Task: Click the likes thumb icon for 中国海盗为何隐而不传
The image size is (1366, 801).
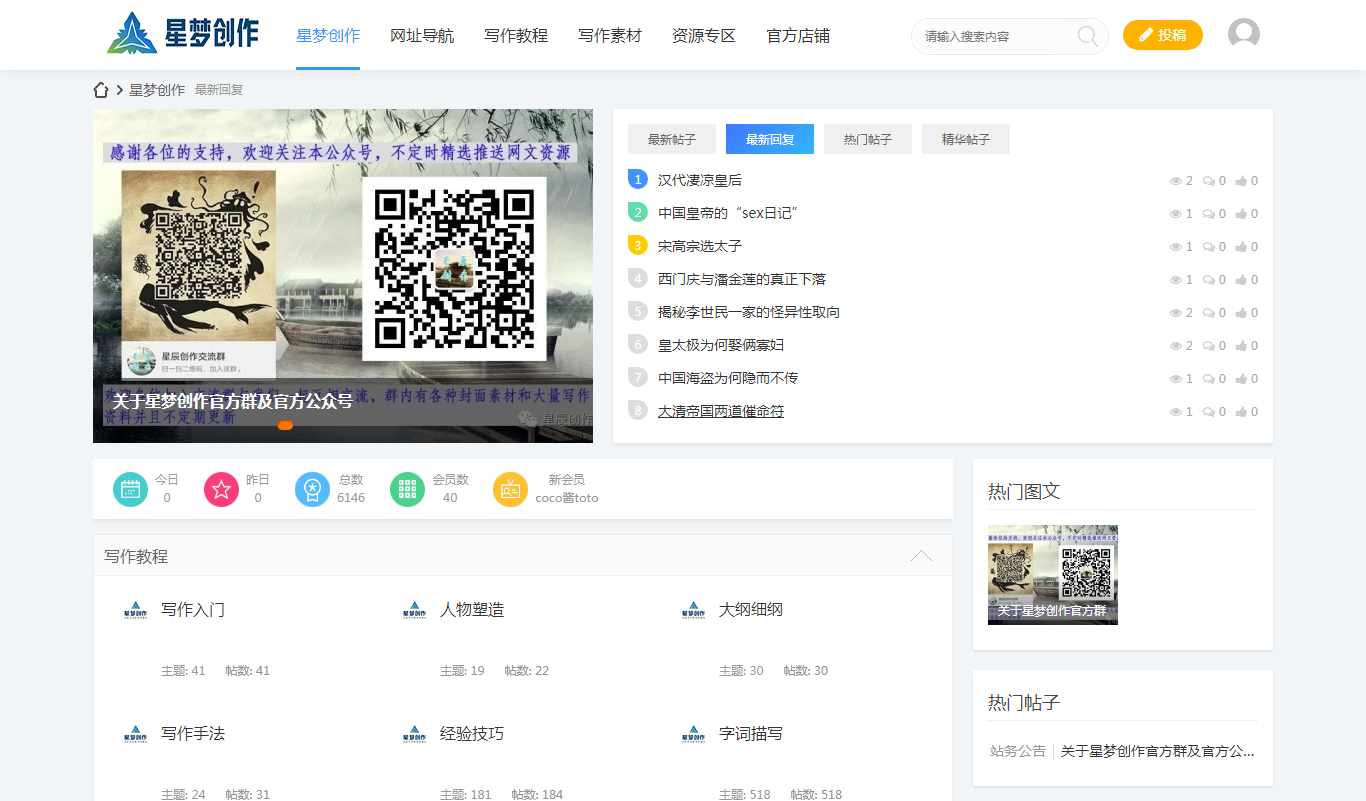Action: click(1242, 379)
